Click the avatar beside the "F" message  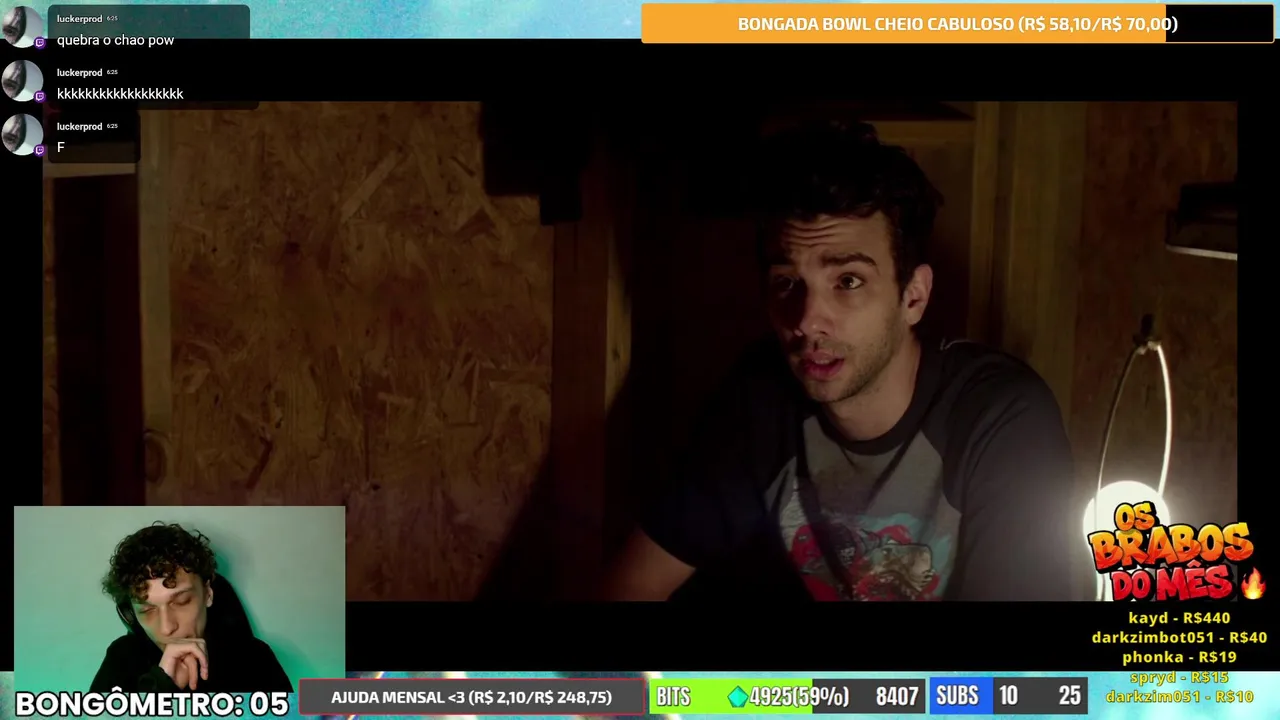click(x=21, y=135)
